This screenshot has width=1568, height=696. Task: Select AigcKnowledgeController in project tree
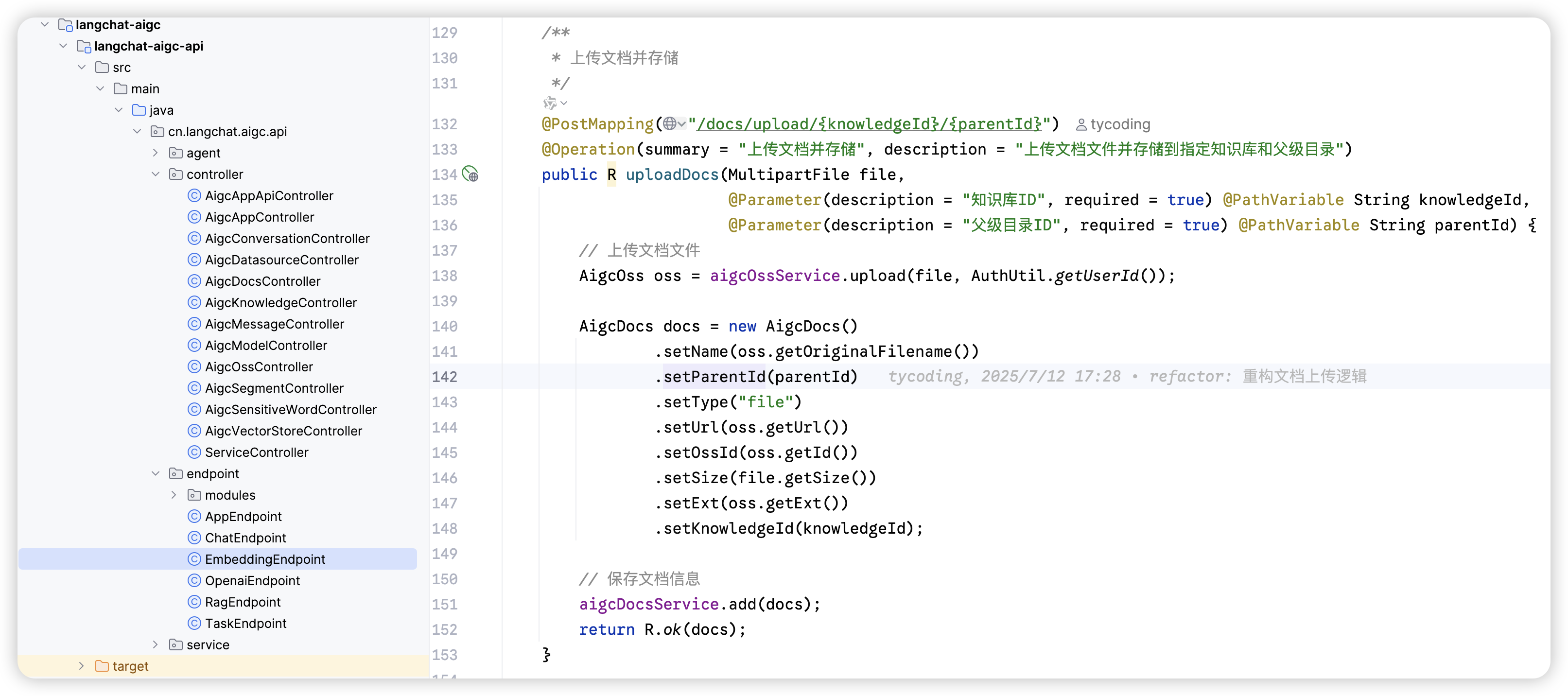tap(280, 303)
